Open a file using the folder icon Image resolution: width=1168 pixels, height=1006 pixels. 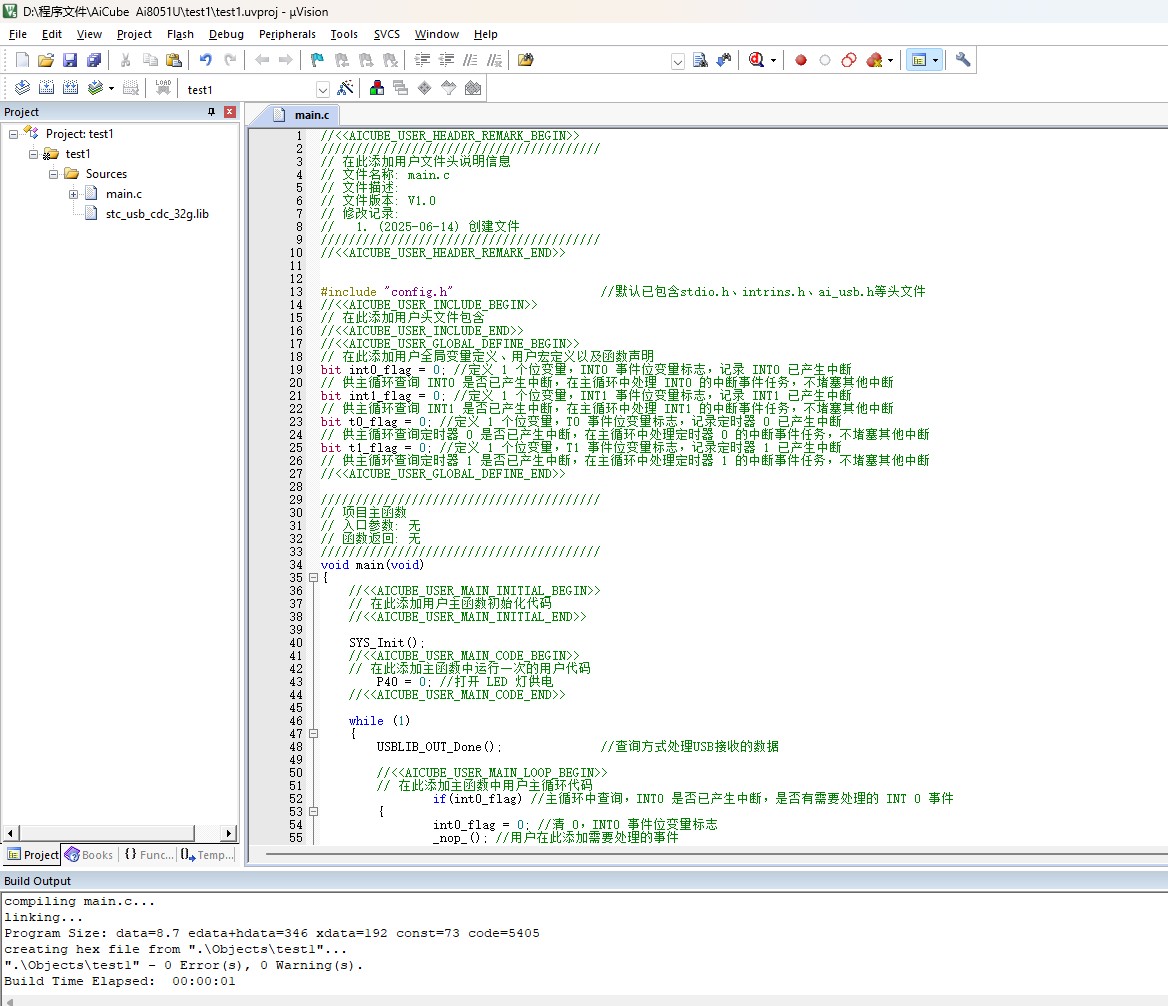click(46, 60)
